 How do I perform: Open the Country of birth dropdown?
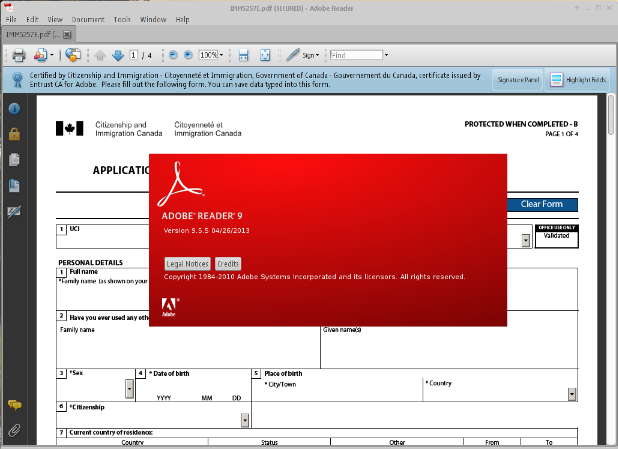572,394
